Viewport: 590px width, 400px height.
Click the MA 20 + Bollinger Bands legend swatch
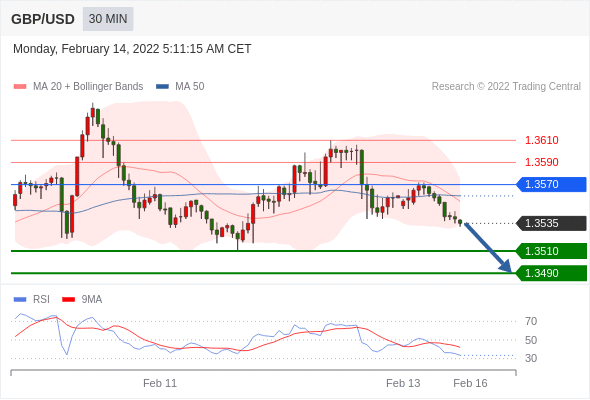pyautogui.click(x=20, y=87)
